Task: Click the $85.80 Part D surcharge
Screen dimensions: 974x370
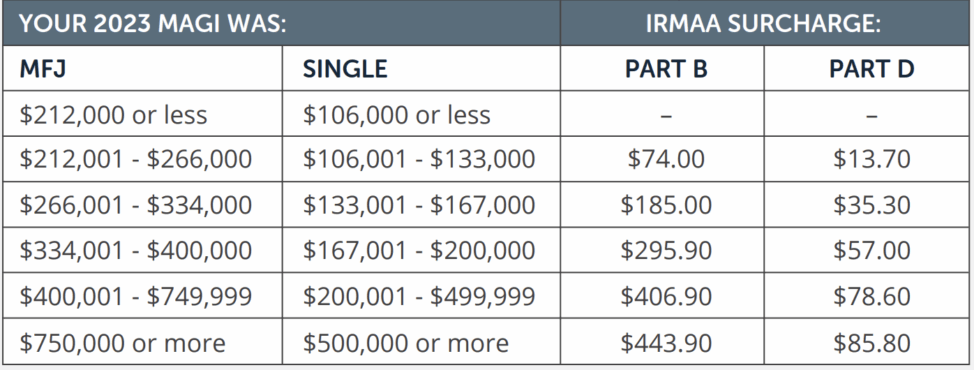Action: [871, 343]
